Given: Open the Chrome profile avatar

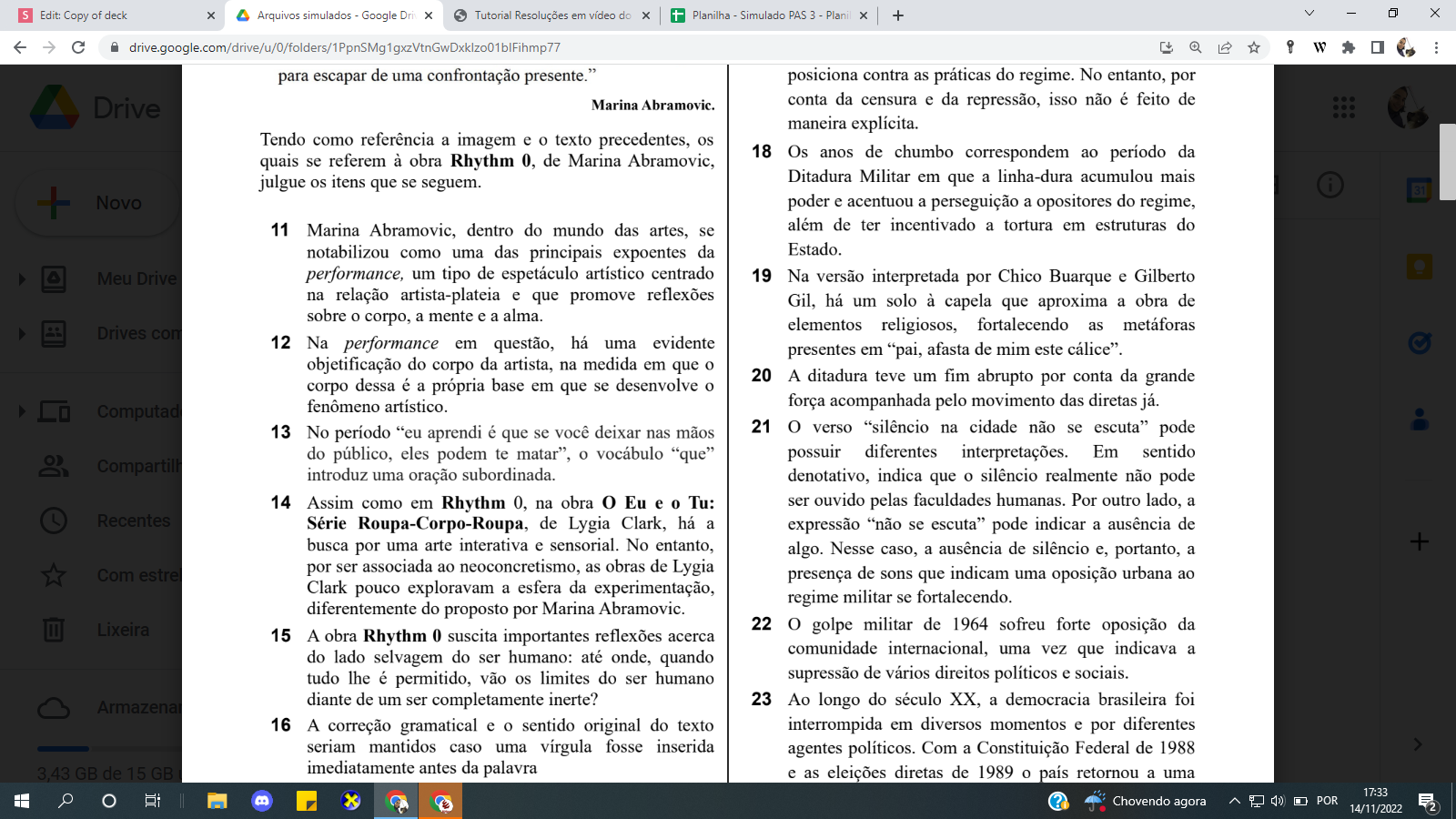Looking at the screenshot, I should pyautogui.click(x=1406, y=47).
